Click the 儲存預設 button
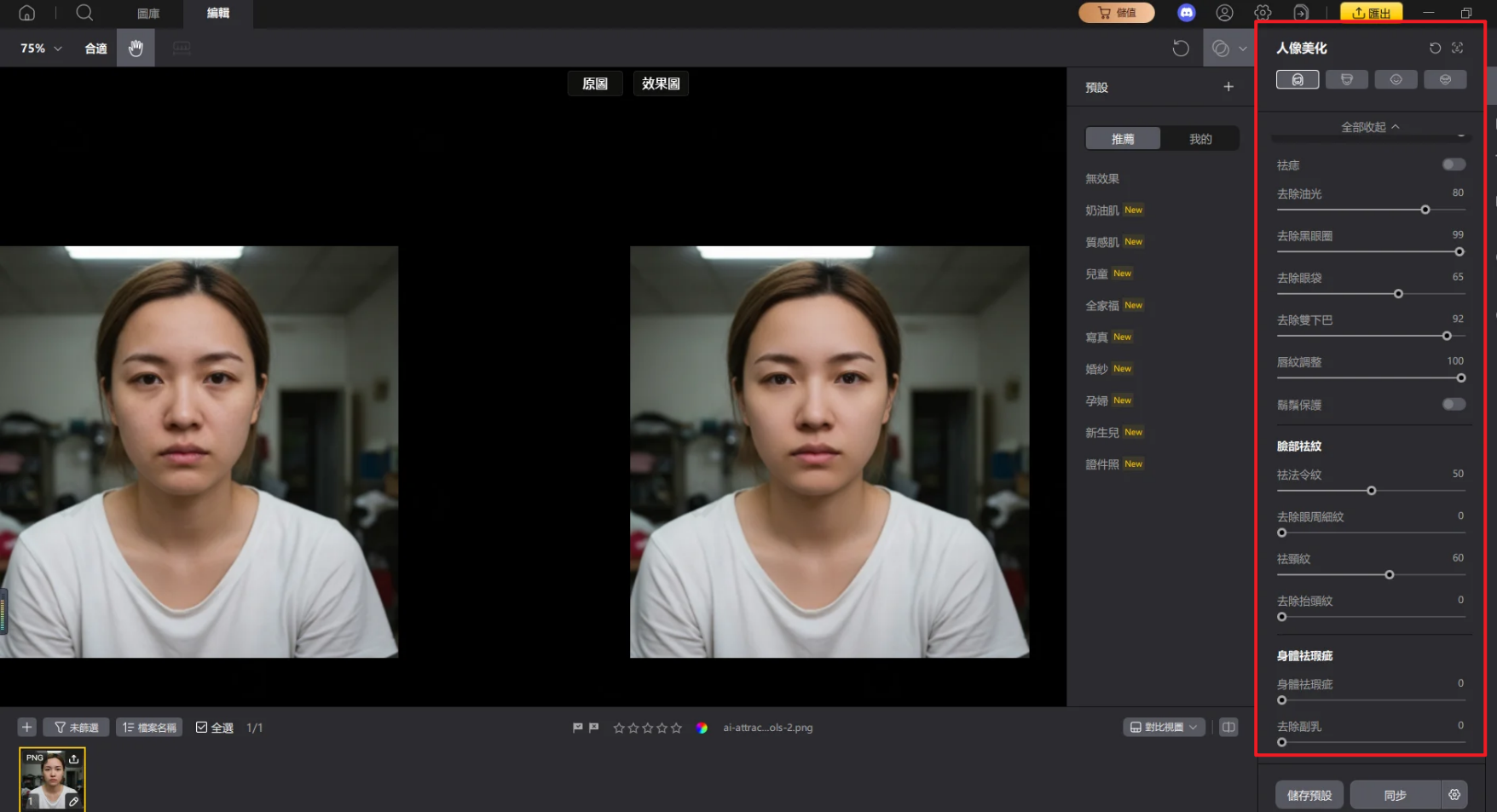Image resolution: width=1497 pixels, height=812 pixels. tap(1309, 794)
